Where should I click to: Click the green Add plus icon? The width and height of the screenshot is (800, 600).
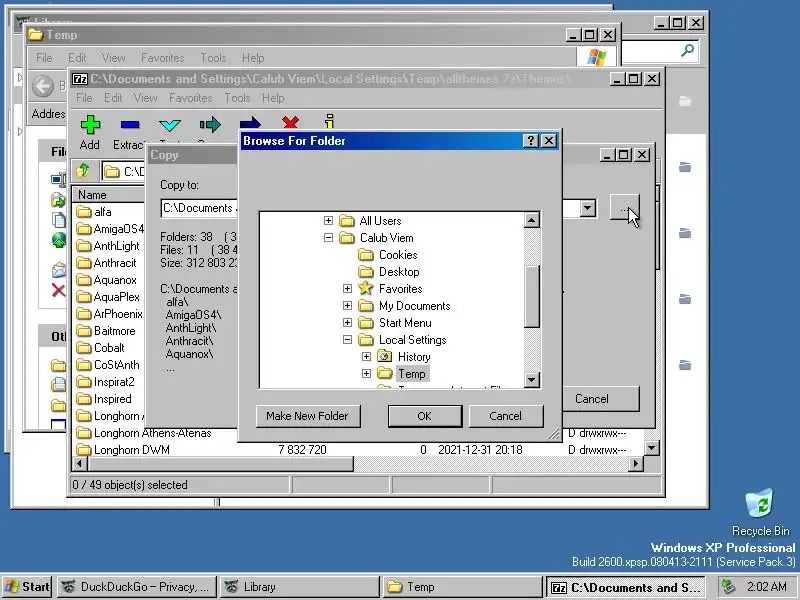click(x=90, y=124)
